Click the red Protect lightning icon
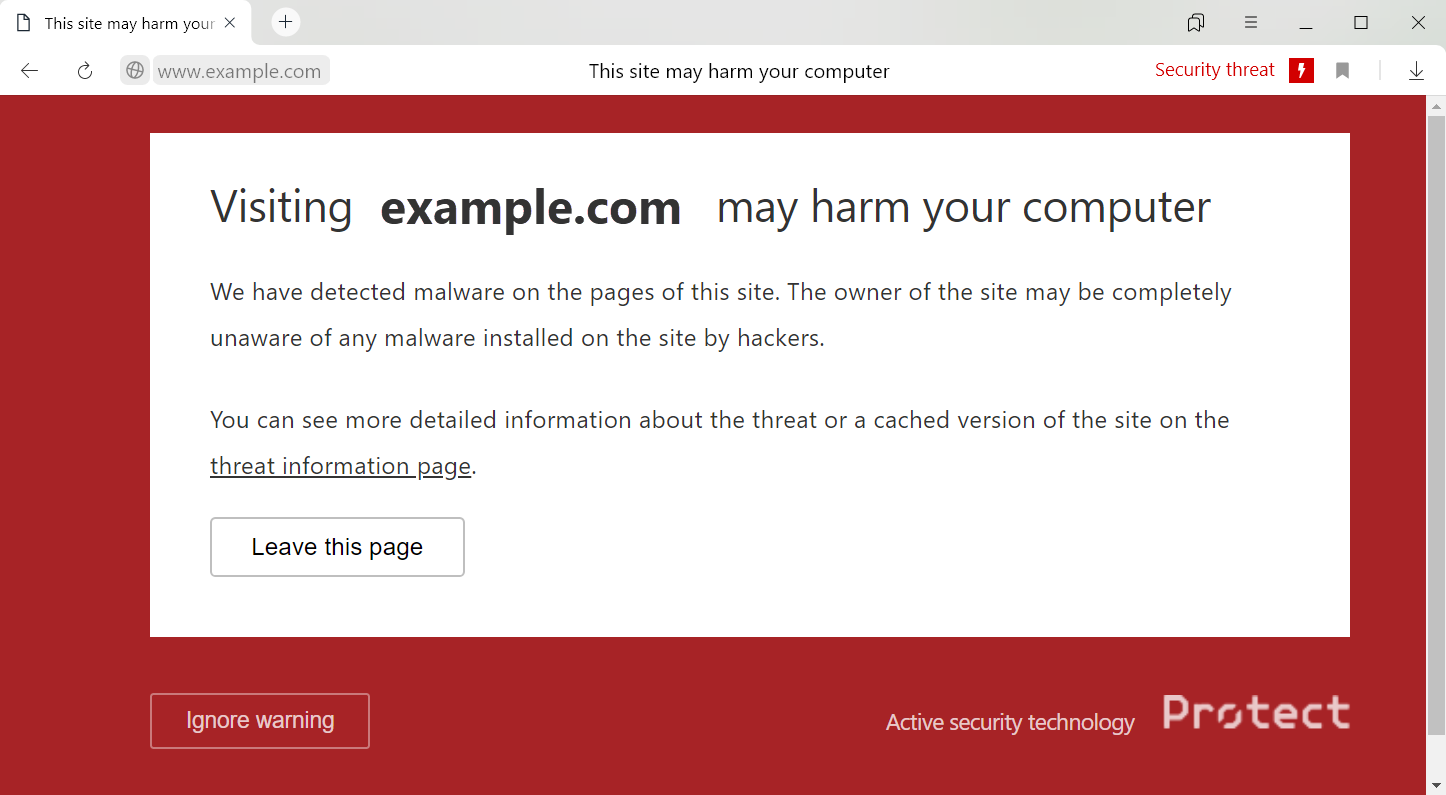 coord(1301,70)
